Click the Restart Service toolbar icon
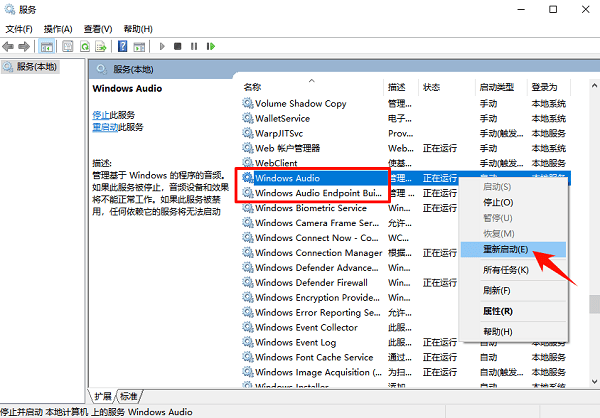Viewport: 600px width, 418px height. coord(211,46)
